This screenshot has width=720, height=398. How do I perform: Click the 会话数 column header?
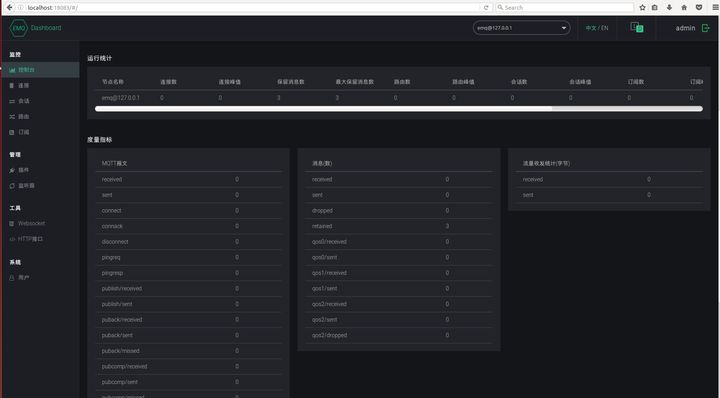point(519,82)
